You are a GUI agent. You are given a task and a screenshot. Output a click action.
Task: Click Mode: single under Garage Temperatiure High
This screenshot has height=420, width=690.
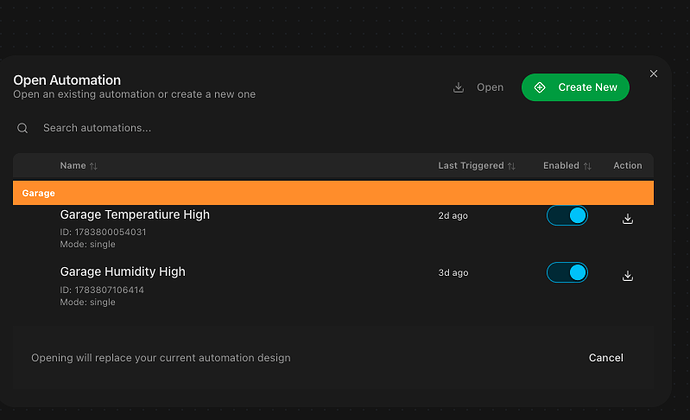click(88, 244)
